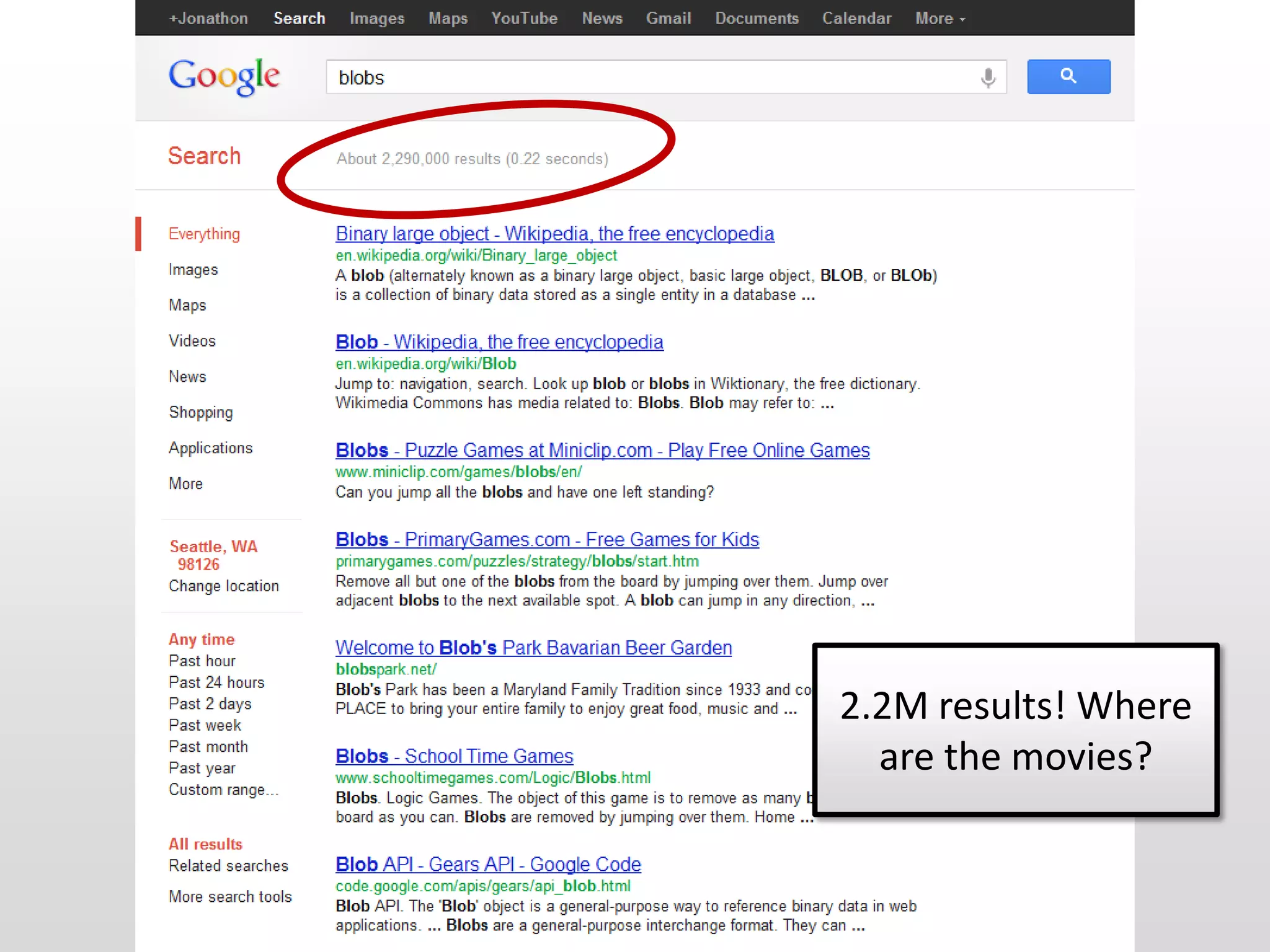This screenshot has width=1270, height=952.
Task: Open Blob - Wikipedia result title
Action: click(x=499, y=342)
